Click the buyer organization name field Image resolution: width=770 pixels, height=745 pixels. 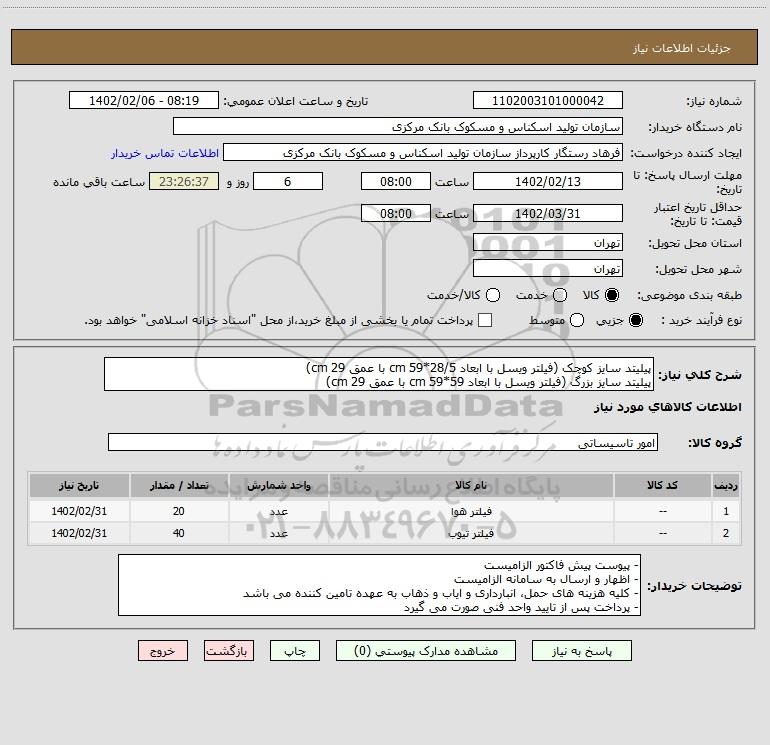pyautogui.click(x=398, y=126)
